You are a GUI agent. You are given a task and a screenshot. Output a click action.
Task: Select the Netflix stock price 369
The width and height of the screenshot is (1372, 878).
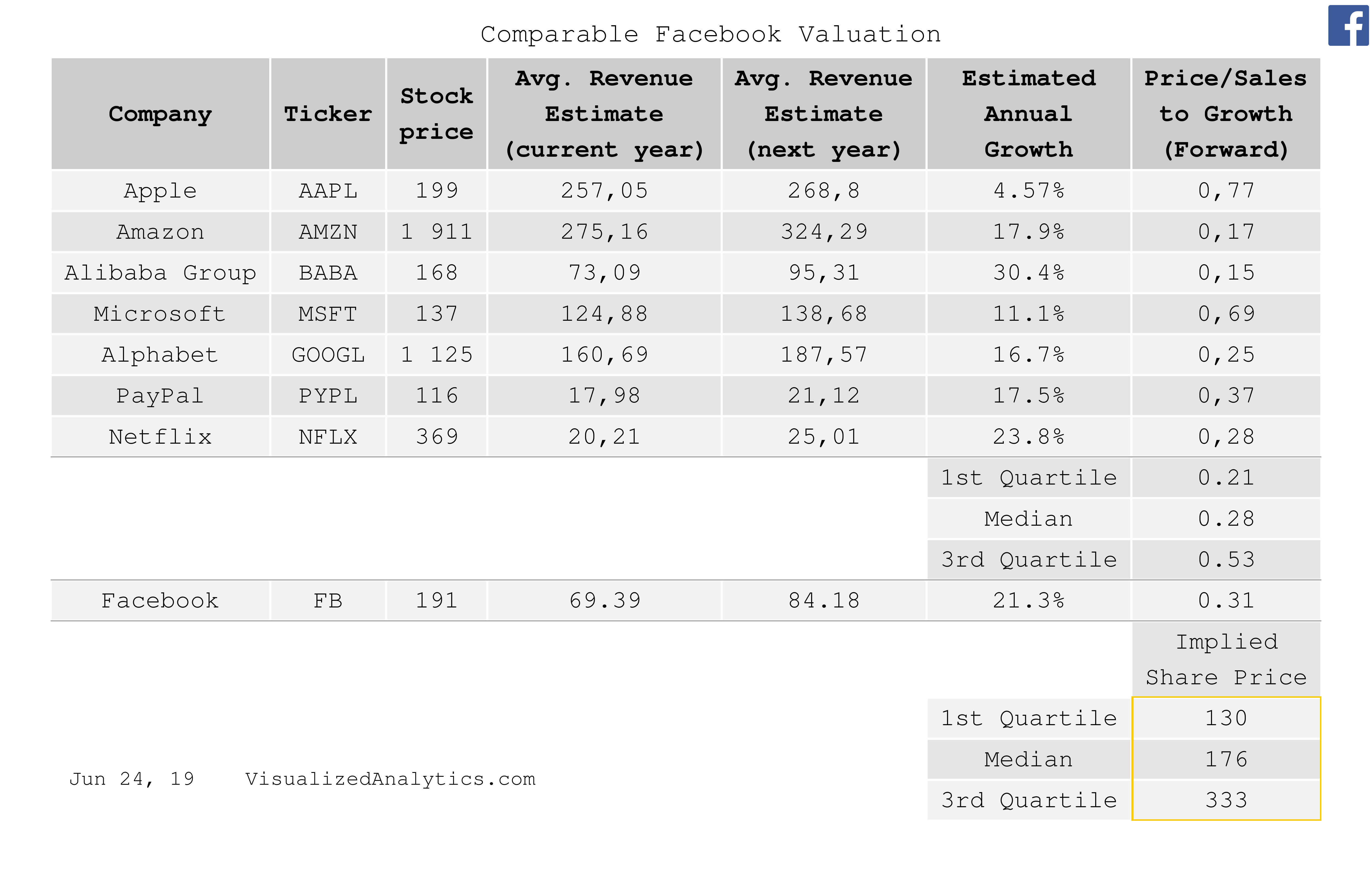pos(437,437)
